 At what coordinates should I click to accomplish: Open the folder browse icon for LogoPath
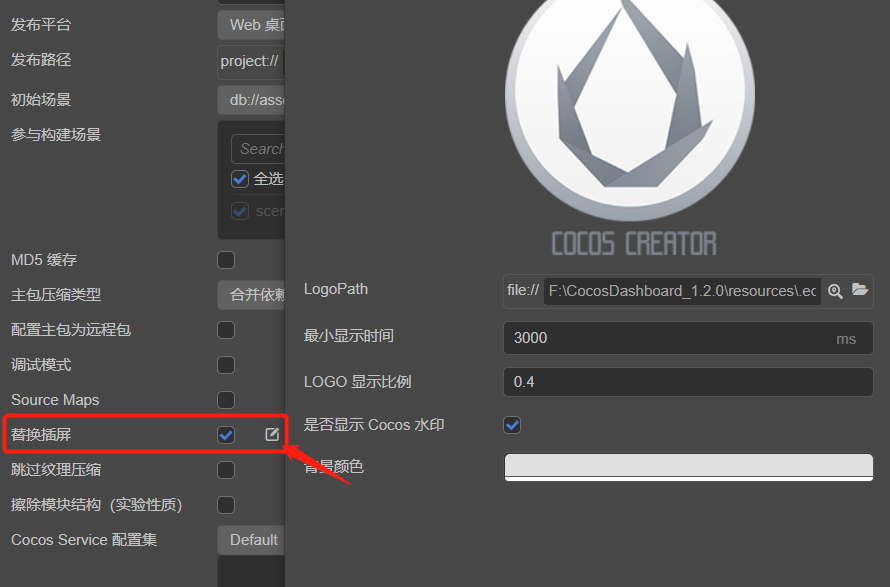(x=860, y=290)
